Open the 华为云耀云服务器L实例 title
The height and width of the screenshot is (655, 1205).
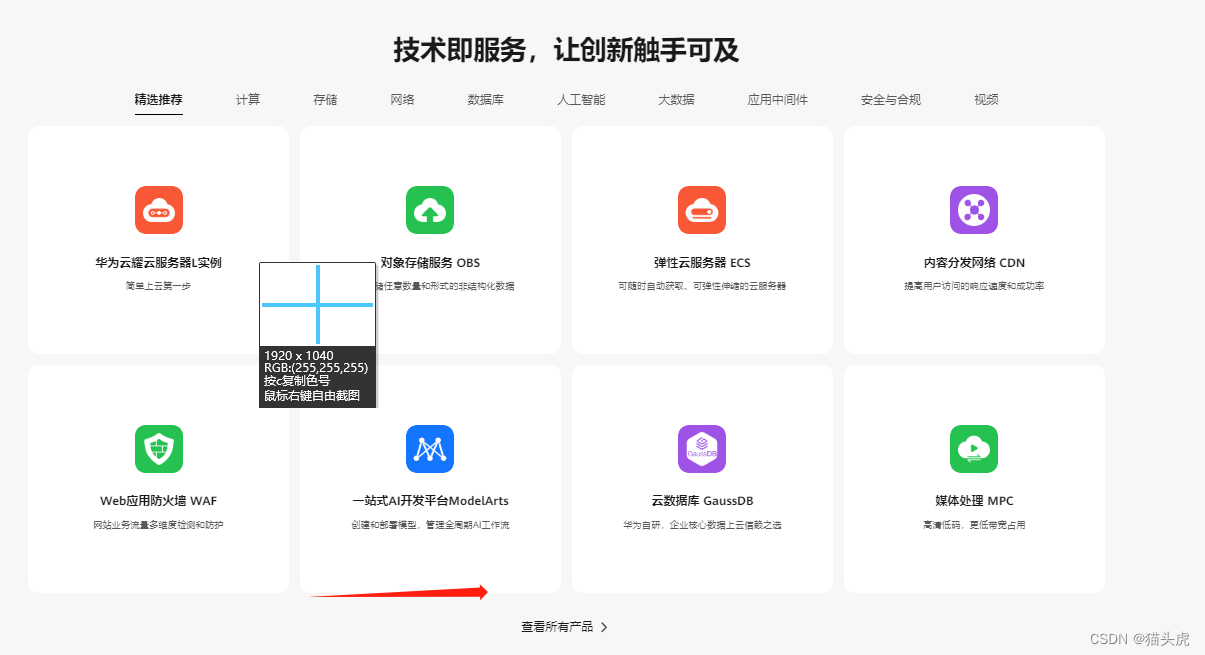point(158,263)
